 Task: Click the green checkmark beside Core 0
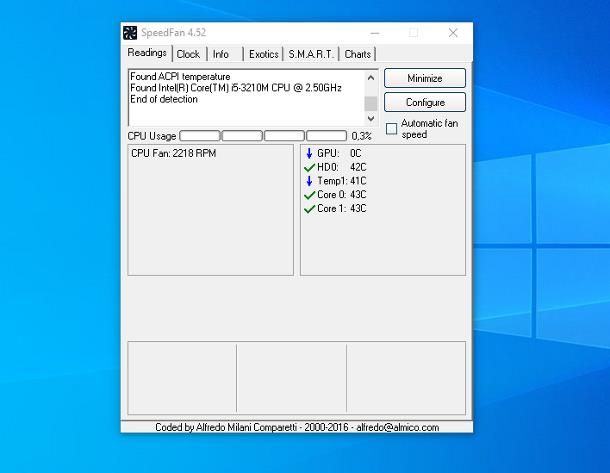[309, 195]
